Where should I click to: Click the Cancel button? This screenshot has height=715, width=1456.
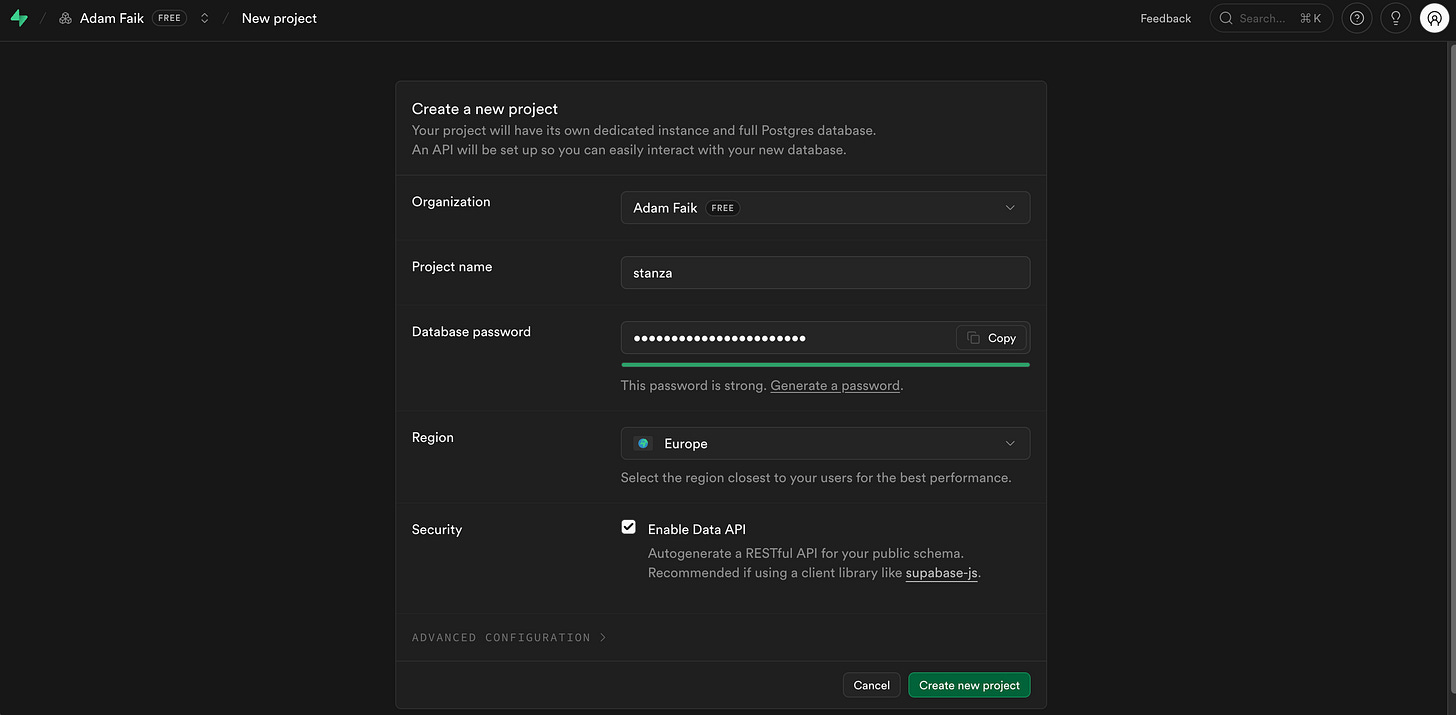click(870, 685)
